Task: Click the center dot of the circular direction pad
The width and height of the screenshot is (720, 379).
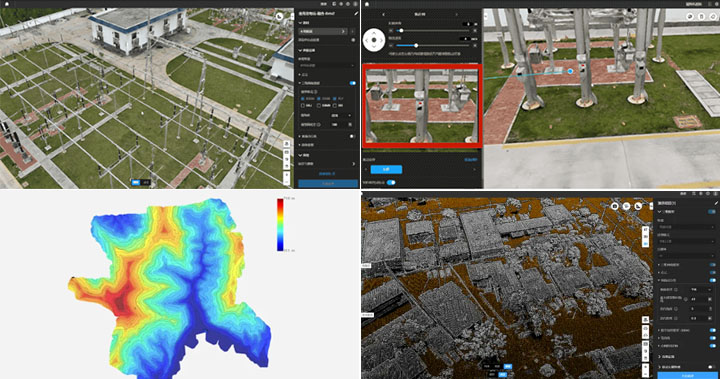Action: pyautogui.click(x=374, y=40)
